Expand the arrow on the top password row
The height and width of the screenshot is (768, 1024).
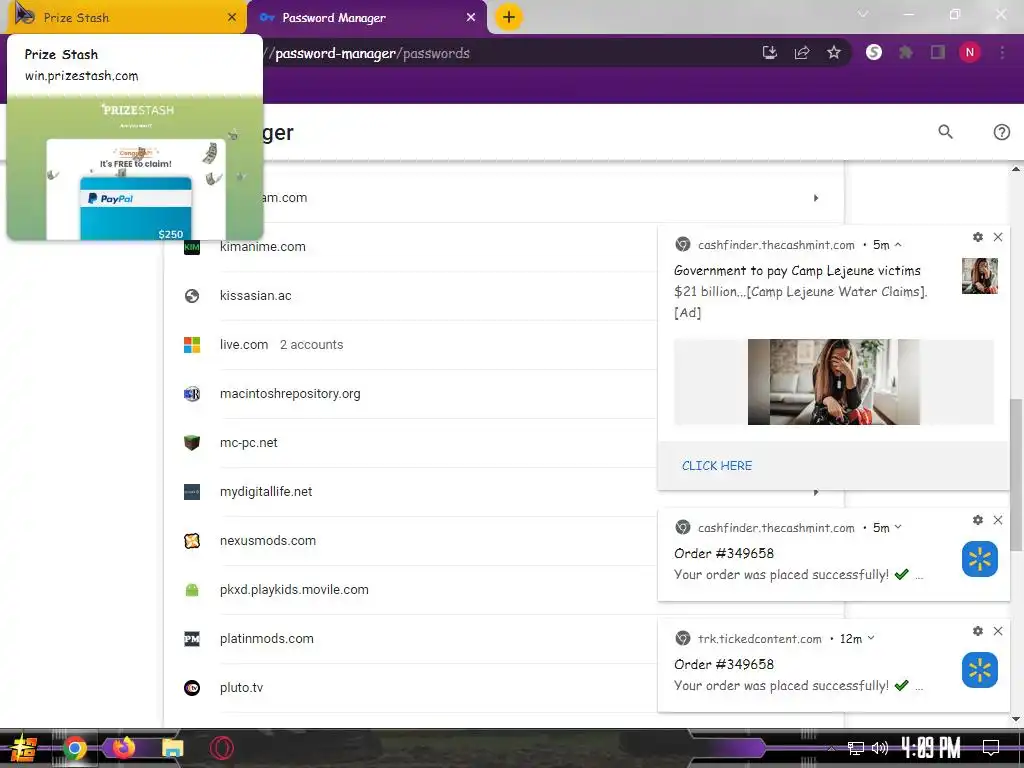(x=816, y=198)
